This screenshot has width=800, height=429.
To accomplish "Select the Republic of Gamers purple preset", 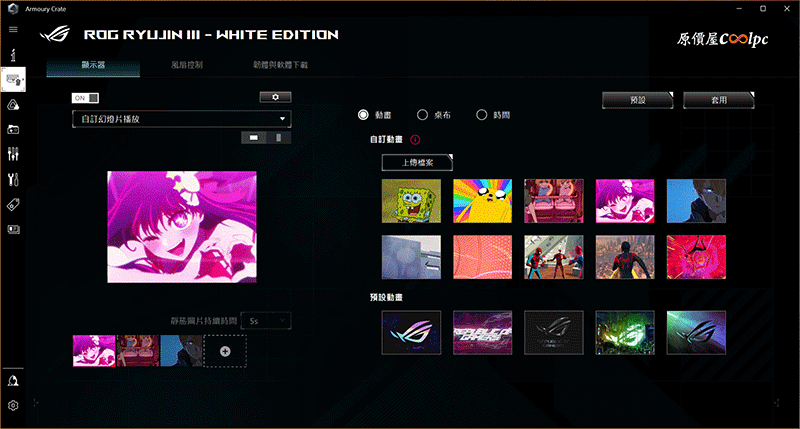I will (483, 333).
